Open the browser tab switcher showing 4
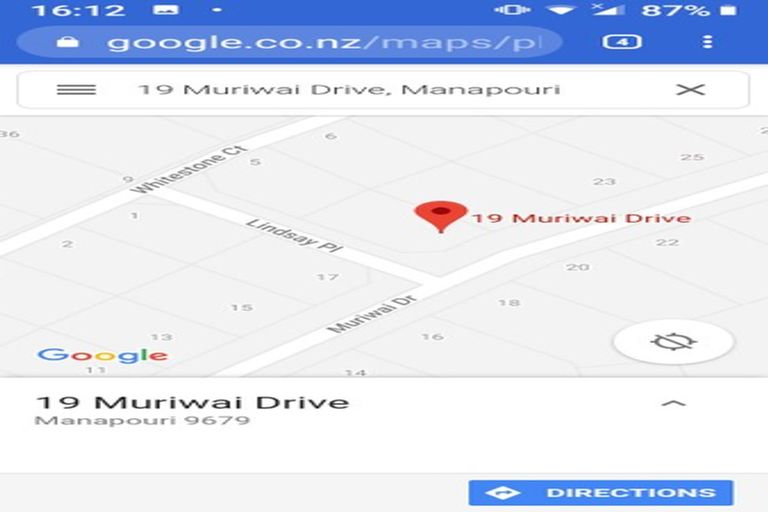Image resolution: width=768 pixels, height=512 pixels. (x=622, y=42)
